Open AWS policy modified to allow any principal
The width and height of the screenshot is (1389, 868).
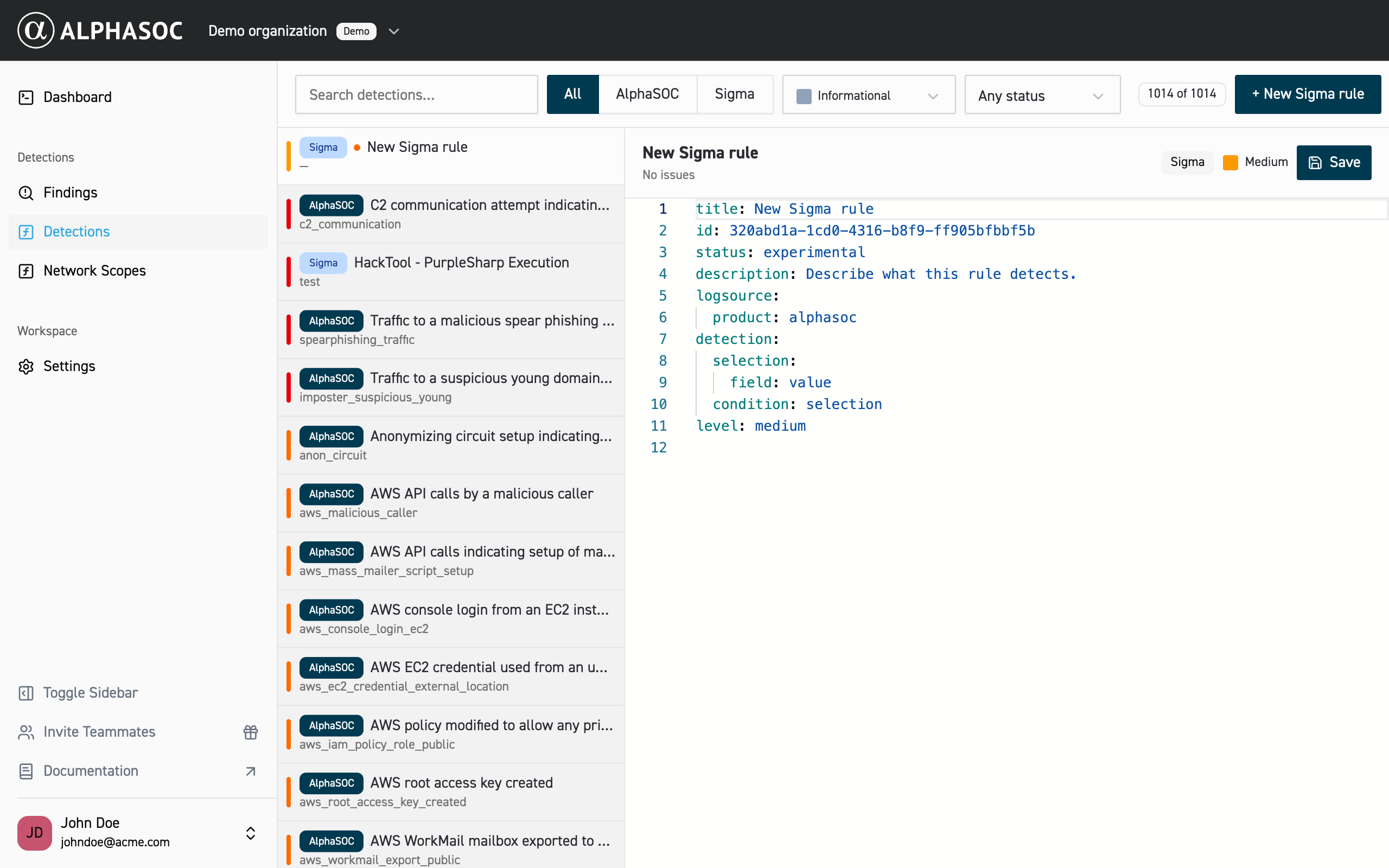[x=451, y=735]
